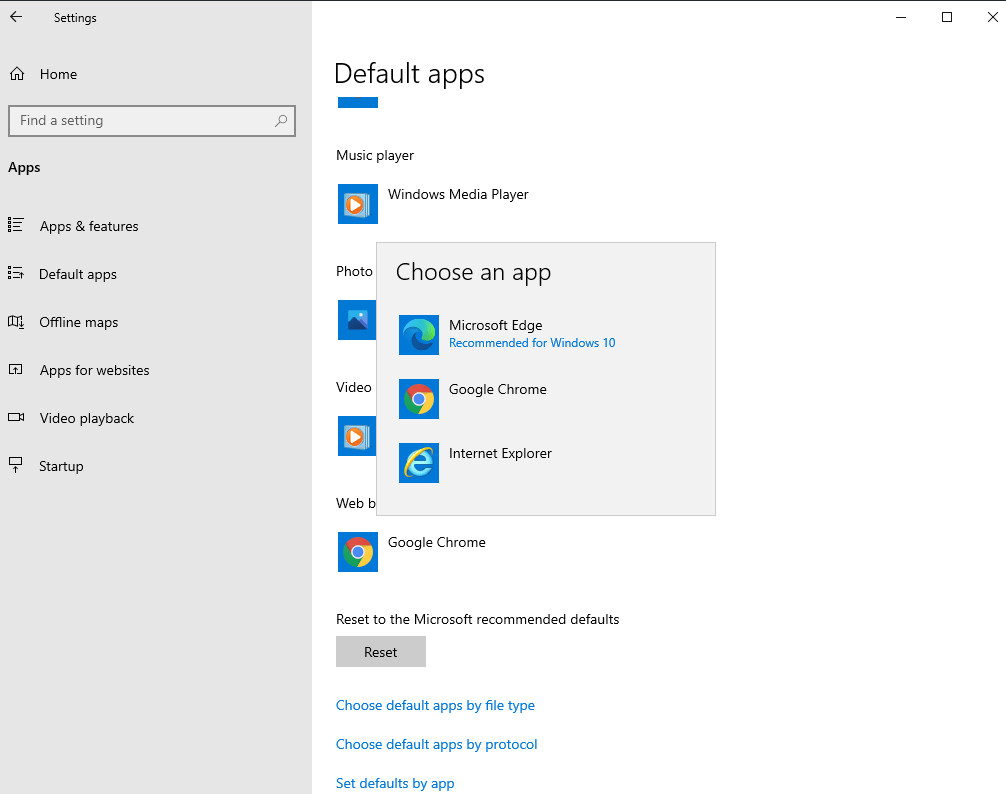Image resolution: width=1006 pixels, height=794 pixels.
Task: Pick Google Chrome name in Choose an app
Action: [498, 389]
